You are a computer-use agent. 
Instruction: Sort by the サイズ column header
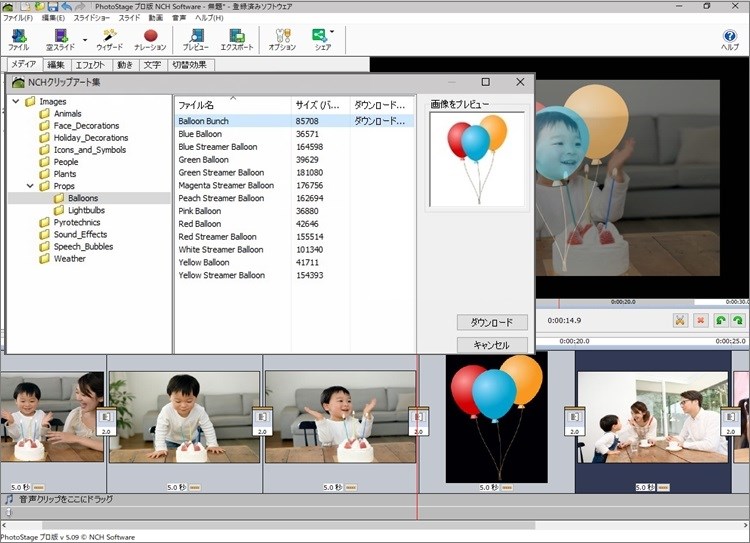320,105
